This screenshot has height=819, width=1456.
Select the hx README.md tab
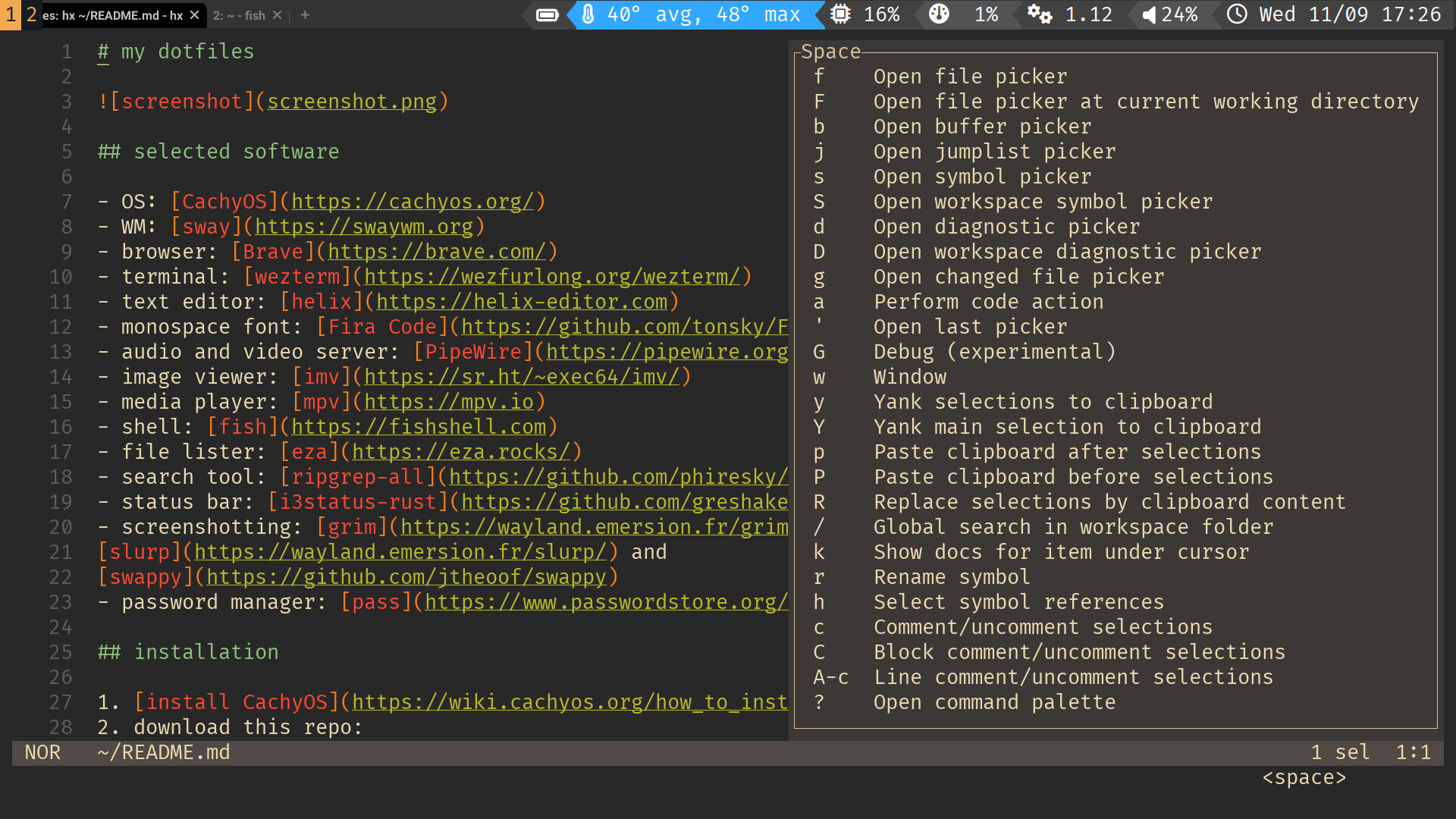(x=112, y=15)
